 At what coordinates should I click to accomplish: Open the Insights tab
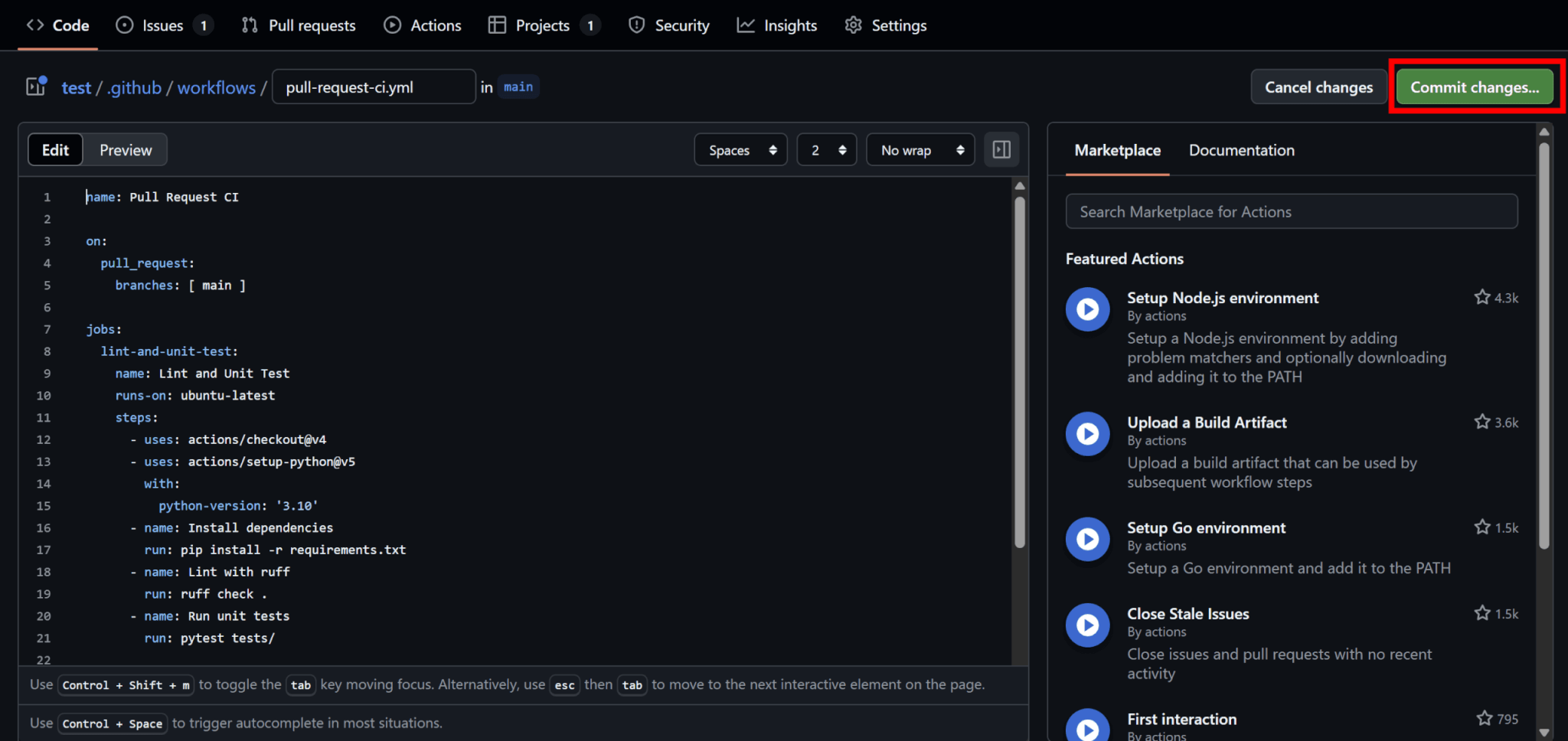click(x=777, y=25)
